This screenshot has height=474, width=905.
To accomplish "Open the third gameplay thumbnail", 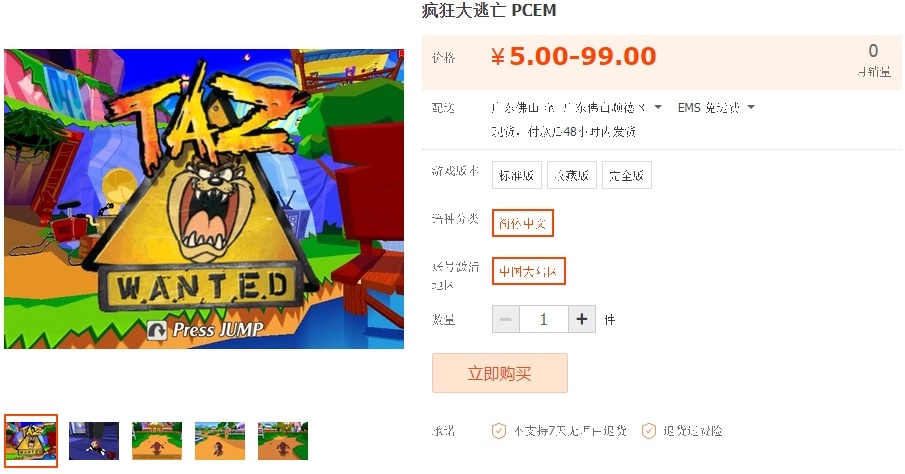I will tap(157, 441).
